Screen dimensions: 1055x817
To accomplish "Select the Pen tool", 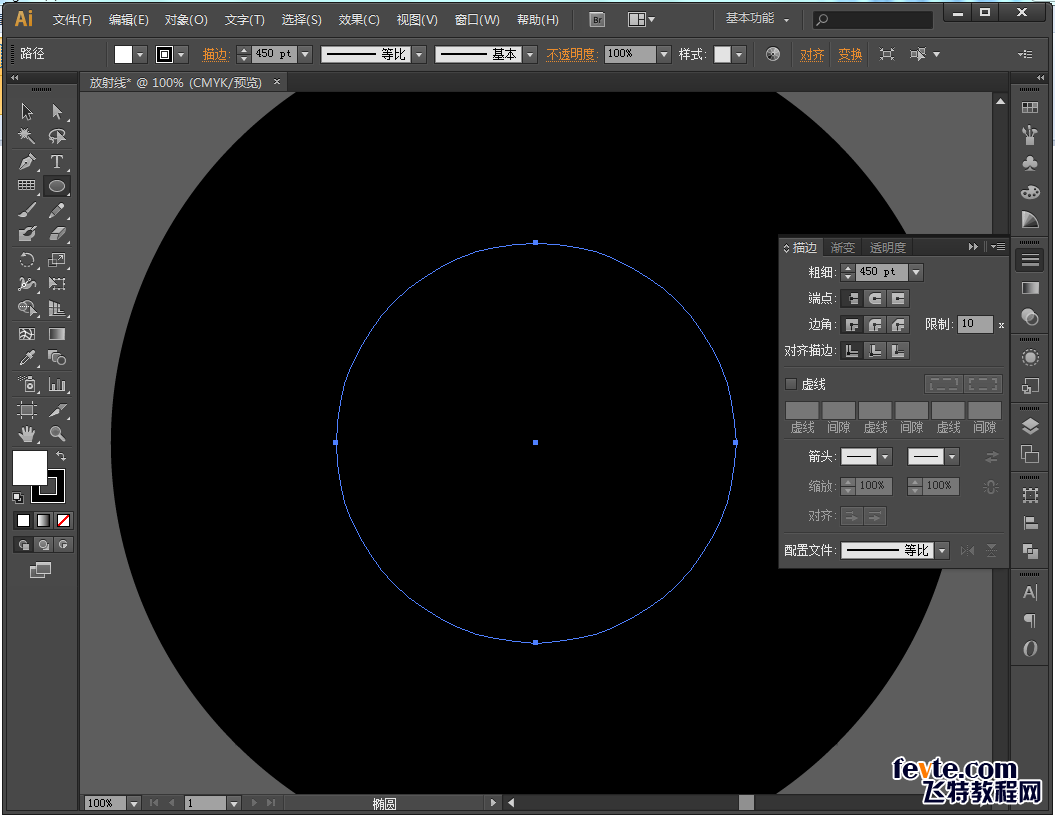I will [x=27, y=162].
